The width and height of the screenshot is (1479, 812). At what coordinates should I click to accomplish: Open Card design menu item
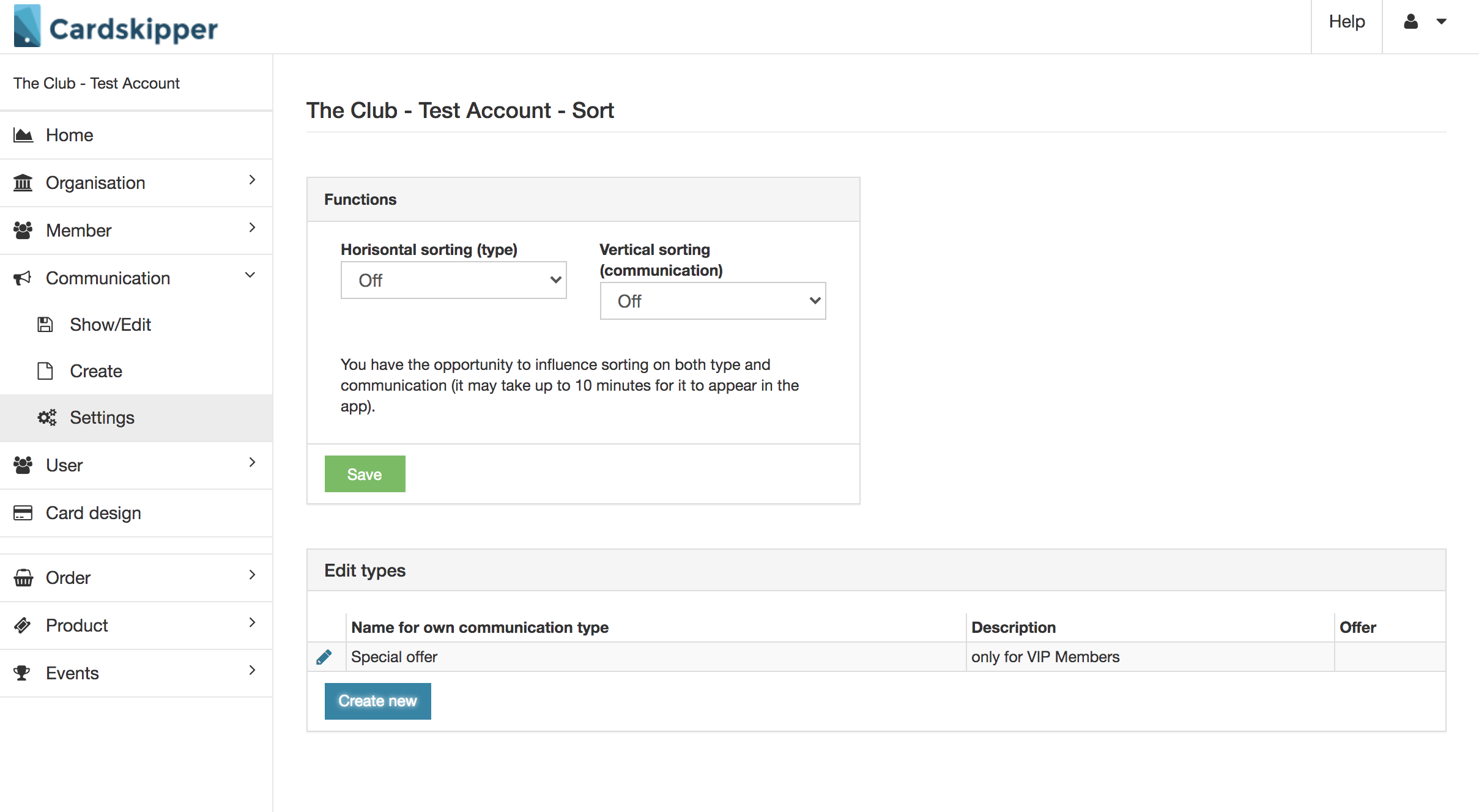click(136, 513)
